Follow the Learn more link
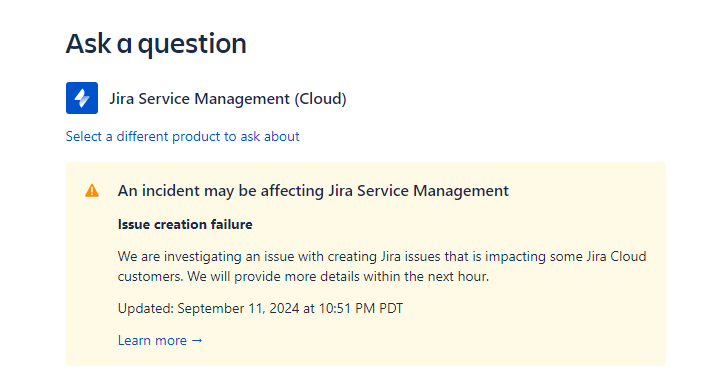The image size is (724, 385). [x=160, y=341]
